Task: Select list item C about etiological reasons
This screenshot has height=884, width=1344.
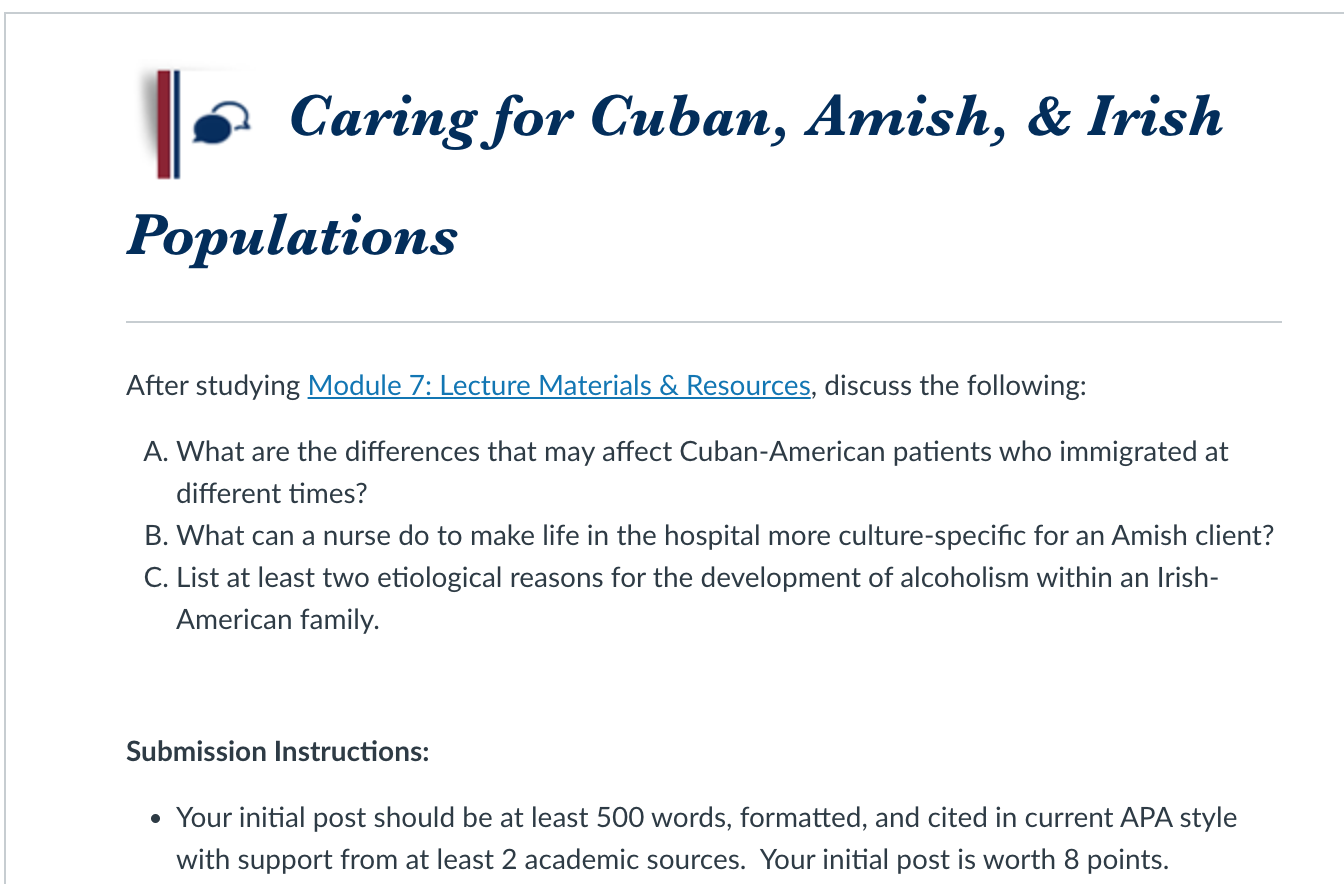Action: (x=680, y=598)
